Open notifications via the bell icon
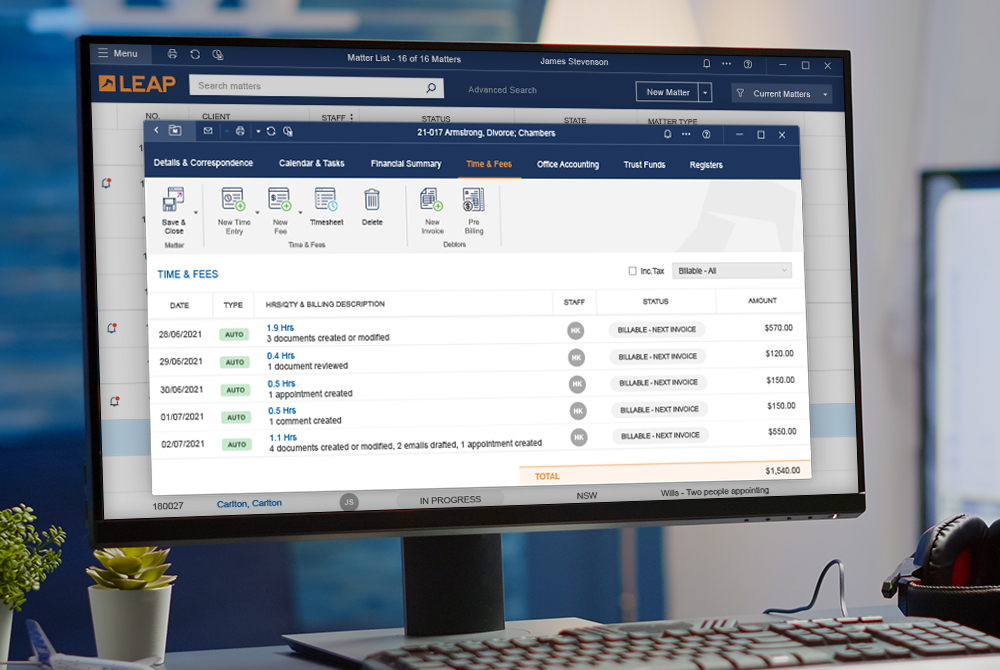 666,134
